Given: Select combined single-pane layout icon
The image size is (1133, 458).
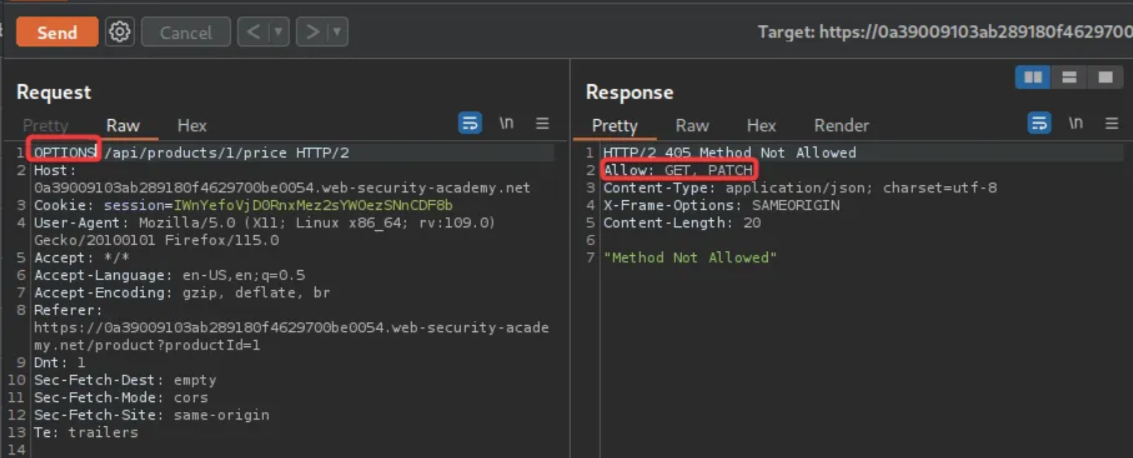Looking at the screenshot, I should tap(1106, 77).
